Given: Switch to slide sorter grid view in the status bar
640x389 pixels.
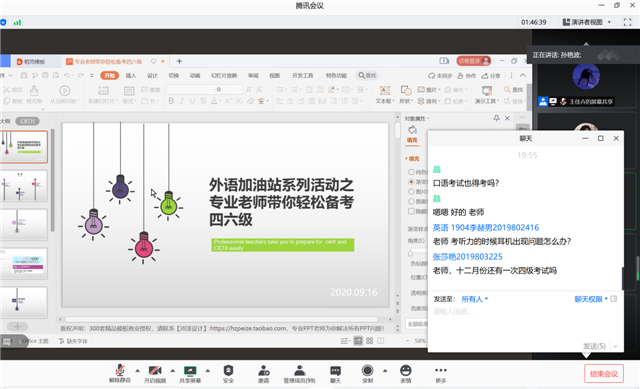Looking at the screenshot, I should point(369,341).
